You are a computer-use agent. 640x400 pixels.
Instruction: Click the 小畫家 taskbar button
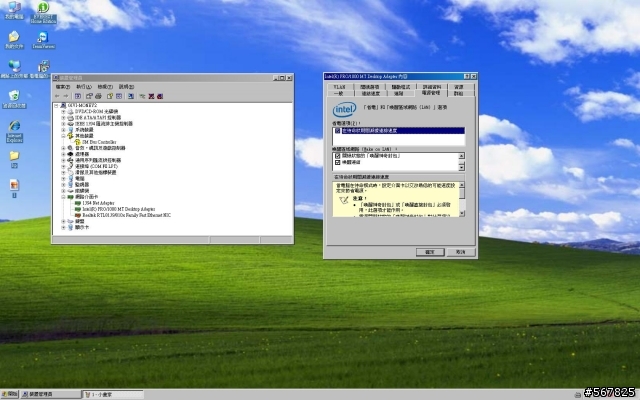click(x=113, y=394)
